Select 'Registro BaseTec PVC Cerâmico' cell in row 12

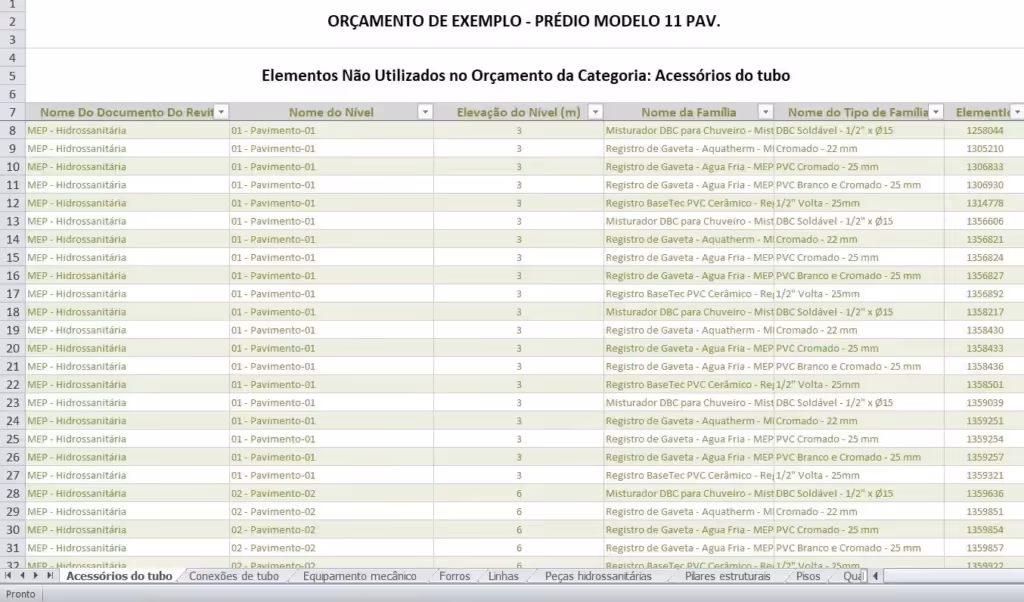tap(689, 203)
